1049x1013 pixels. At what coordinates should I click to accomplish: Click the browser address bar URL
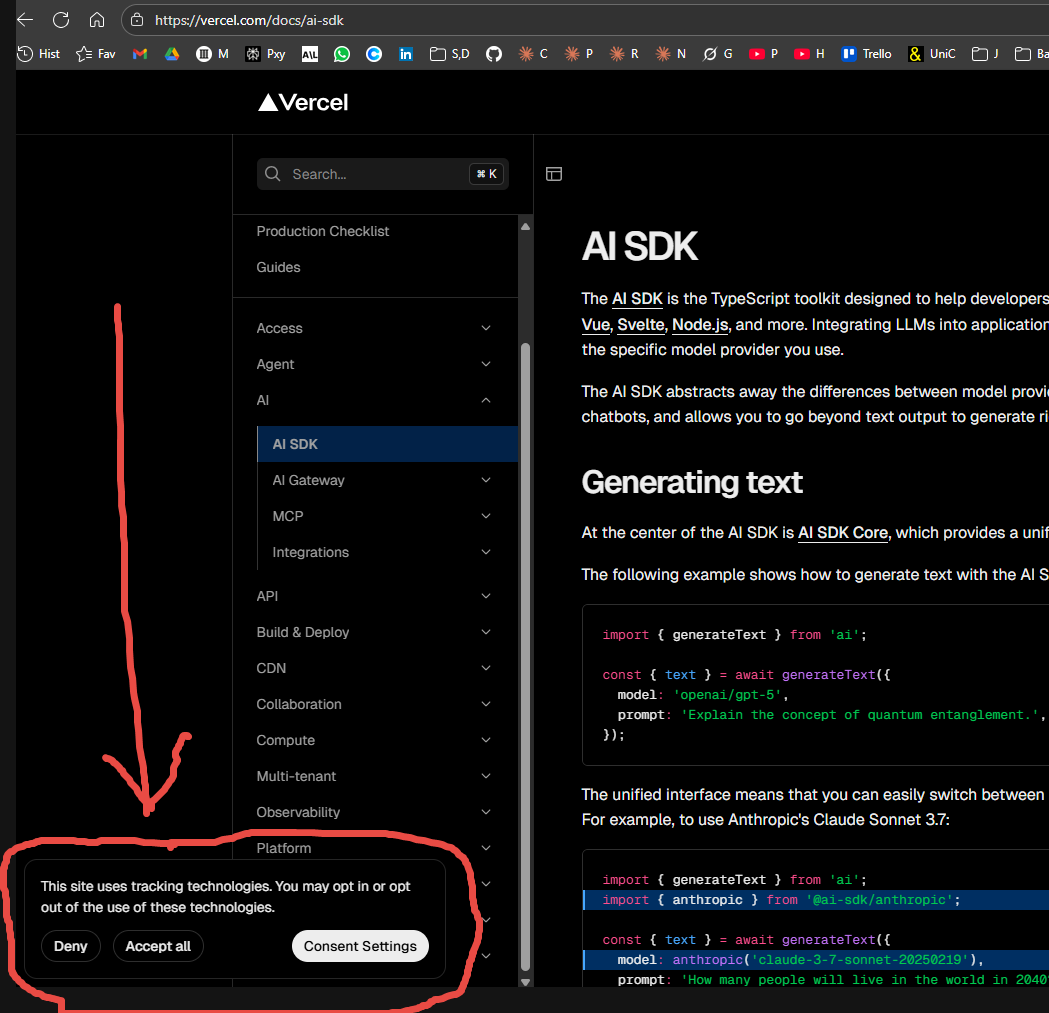[x=250, y=20]
